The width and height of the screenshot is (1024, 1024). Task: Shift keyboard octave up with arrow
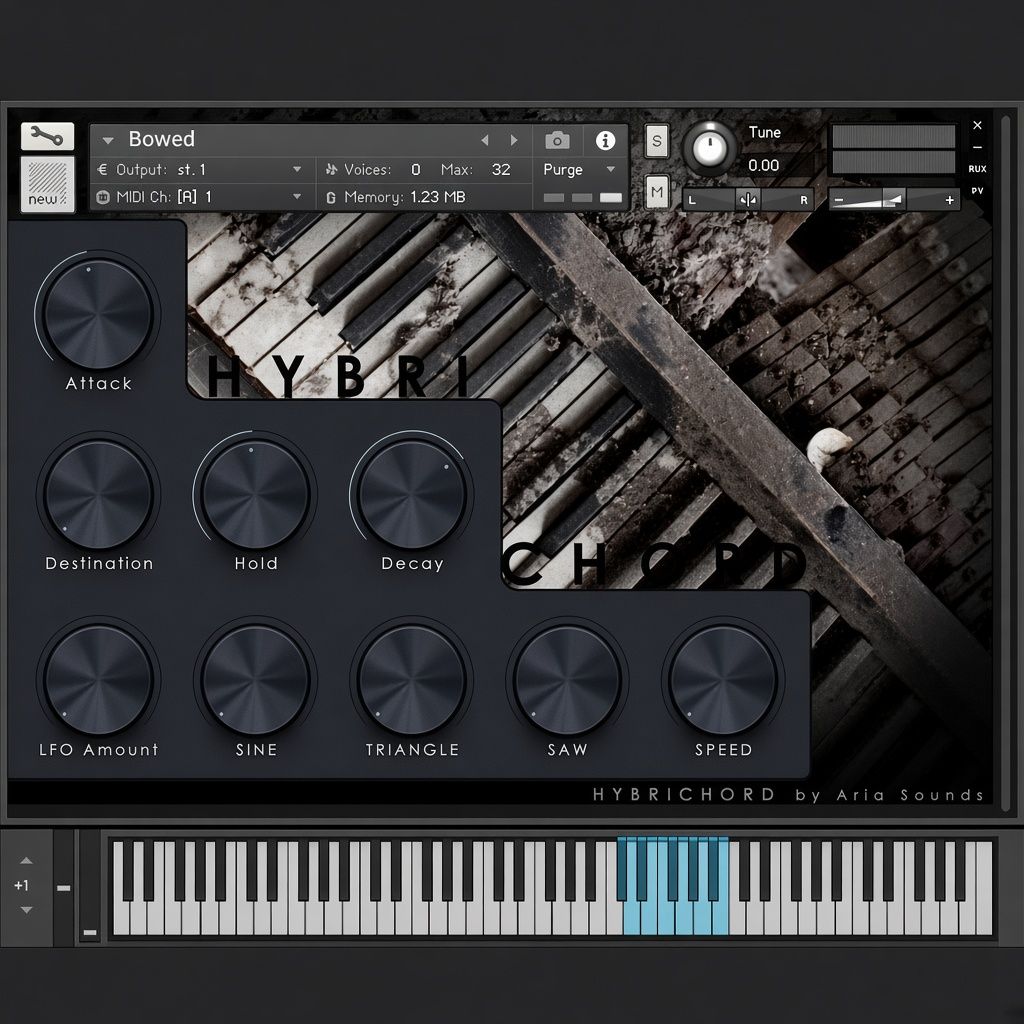click(26, 861)
